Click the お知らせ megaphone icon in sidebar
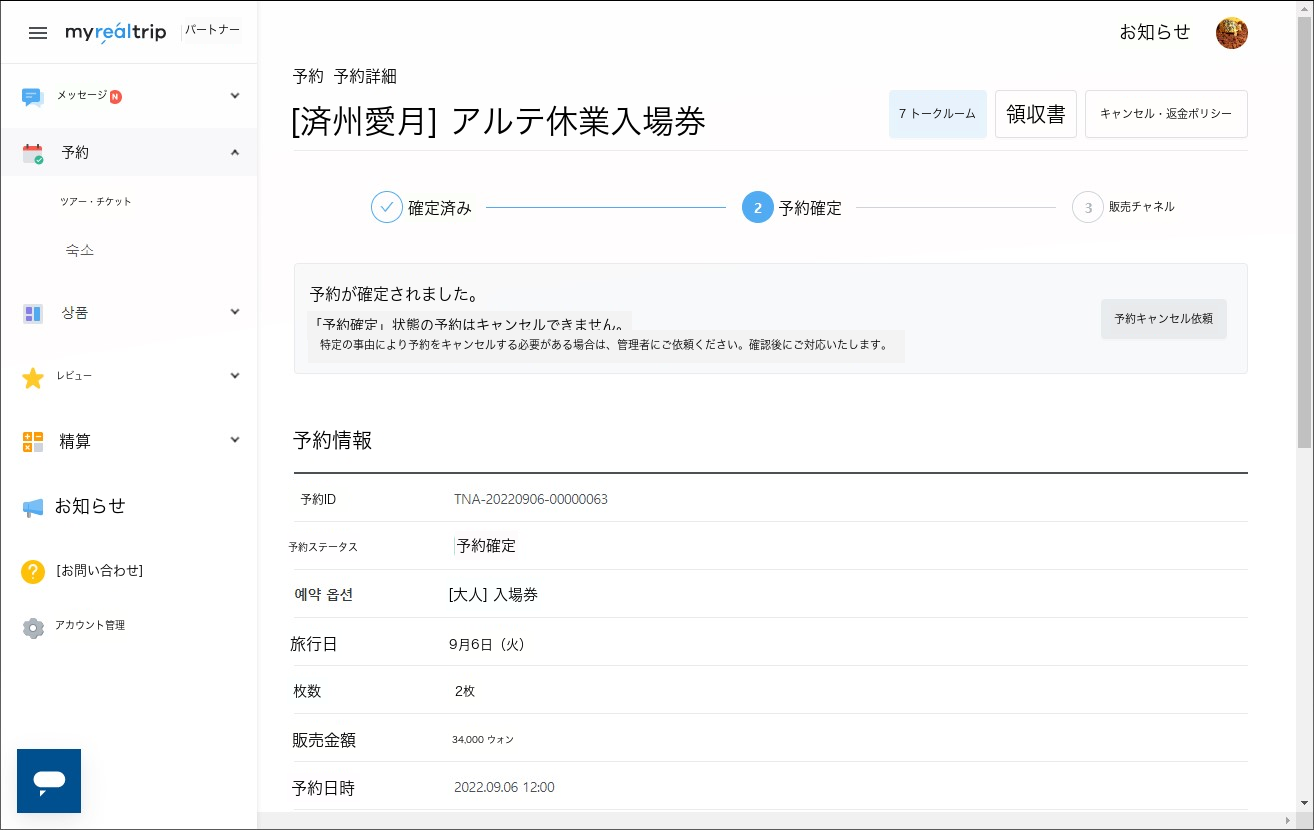Screen dimensions: 1314x830 tap(33, 507)
